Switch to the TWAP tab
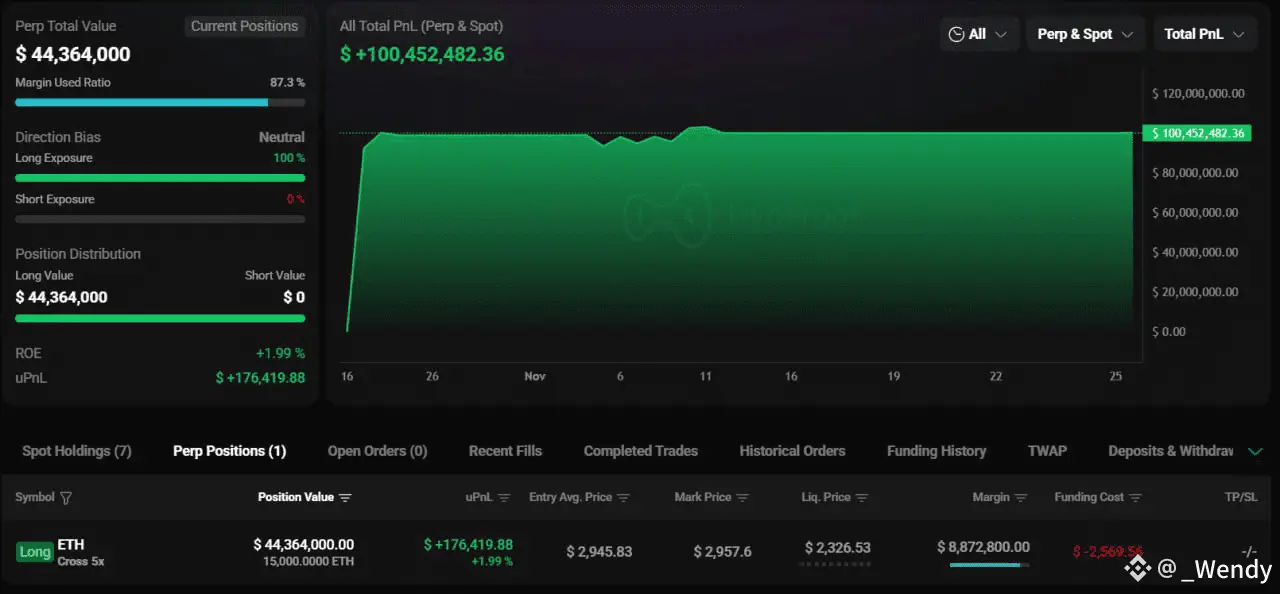The image size is (1280, 594). tap(1047, 451)
